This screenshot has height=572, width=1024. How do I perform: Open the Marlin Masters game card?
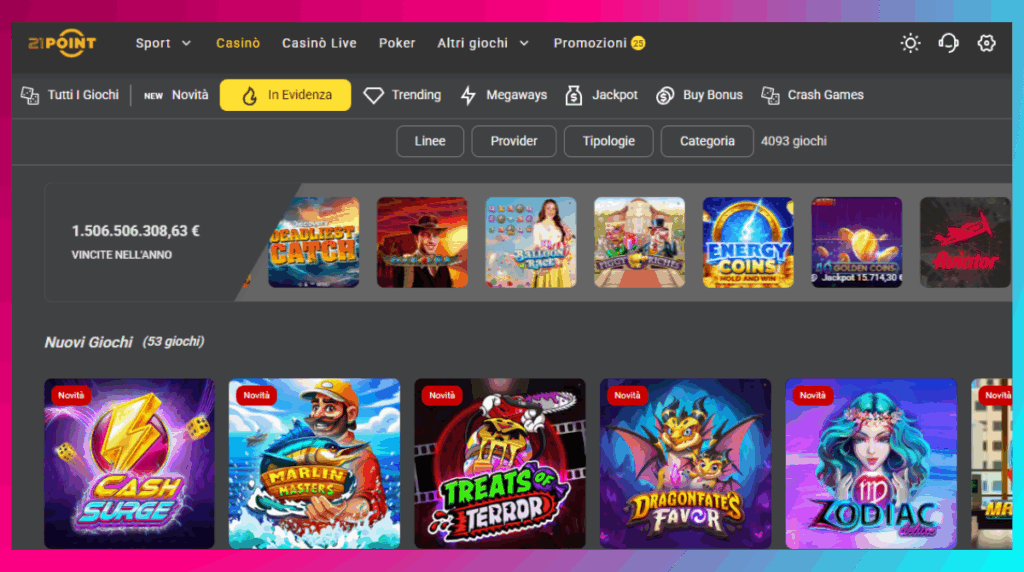point(314,464)
